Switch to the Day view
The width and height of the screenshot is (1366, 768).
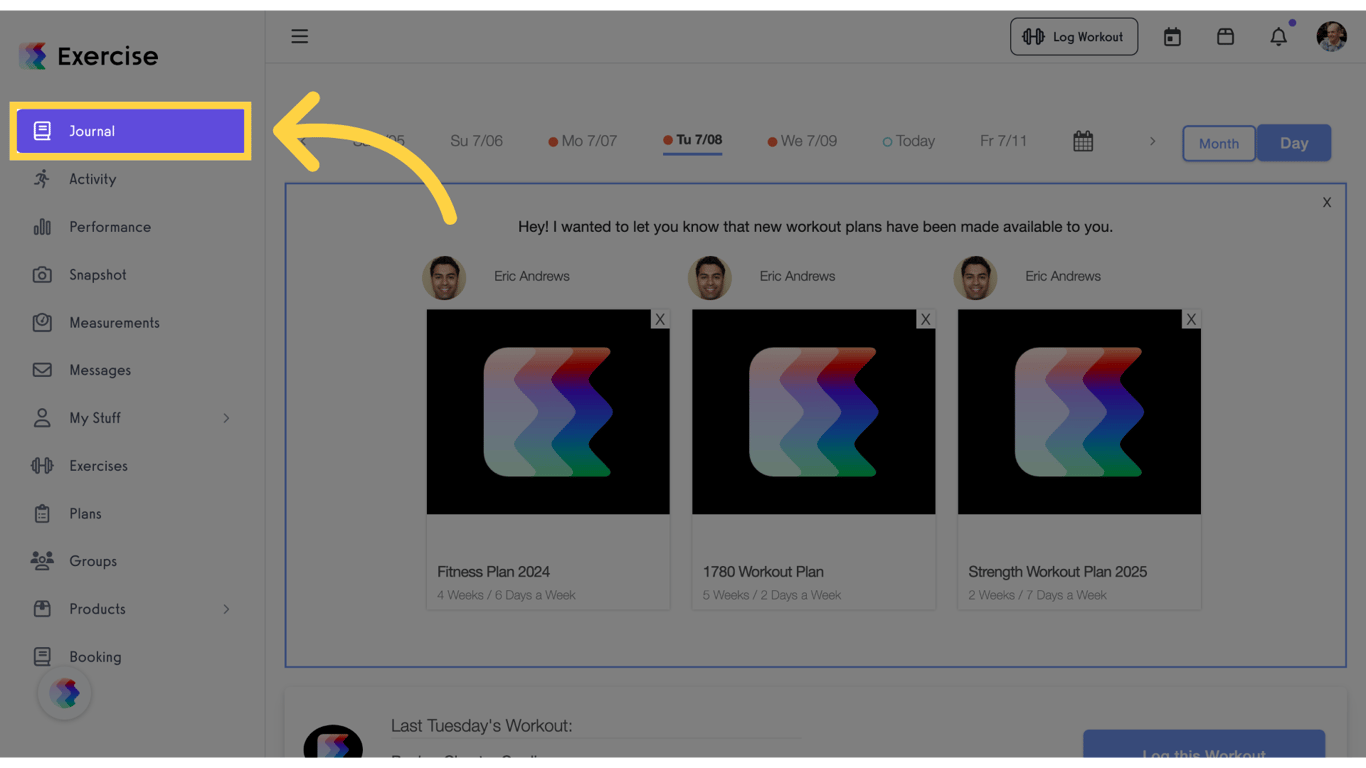click(x=1294, y=142)
